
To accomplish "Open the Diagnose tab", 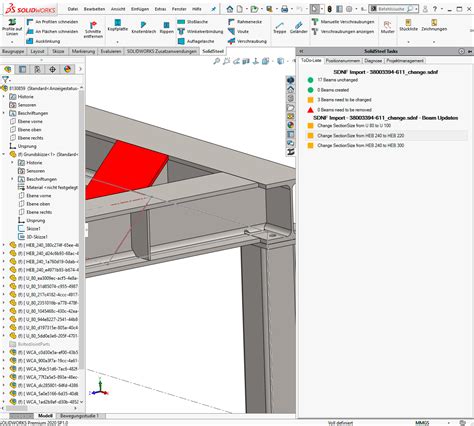I will pos(373,61).
